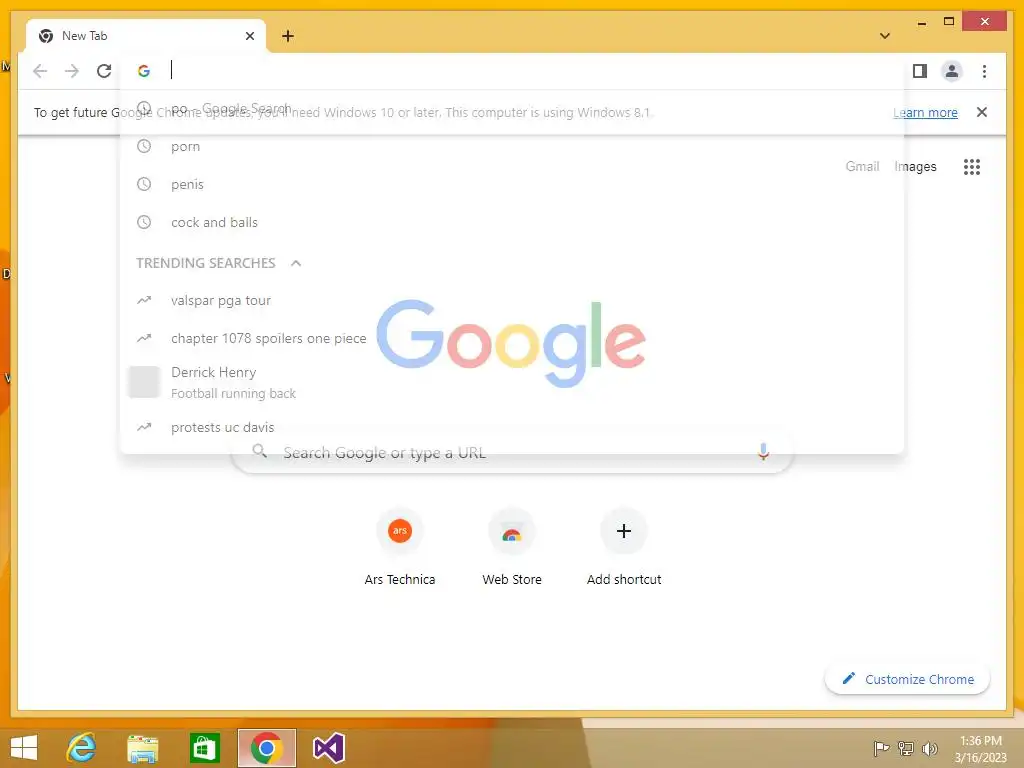
Task: Open the Learn more link
Action: [925, 112]
